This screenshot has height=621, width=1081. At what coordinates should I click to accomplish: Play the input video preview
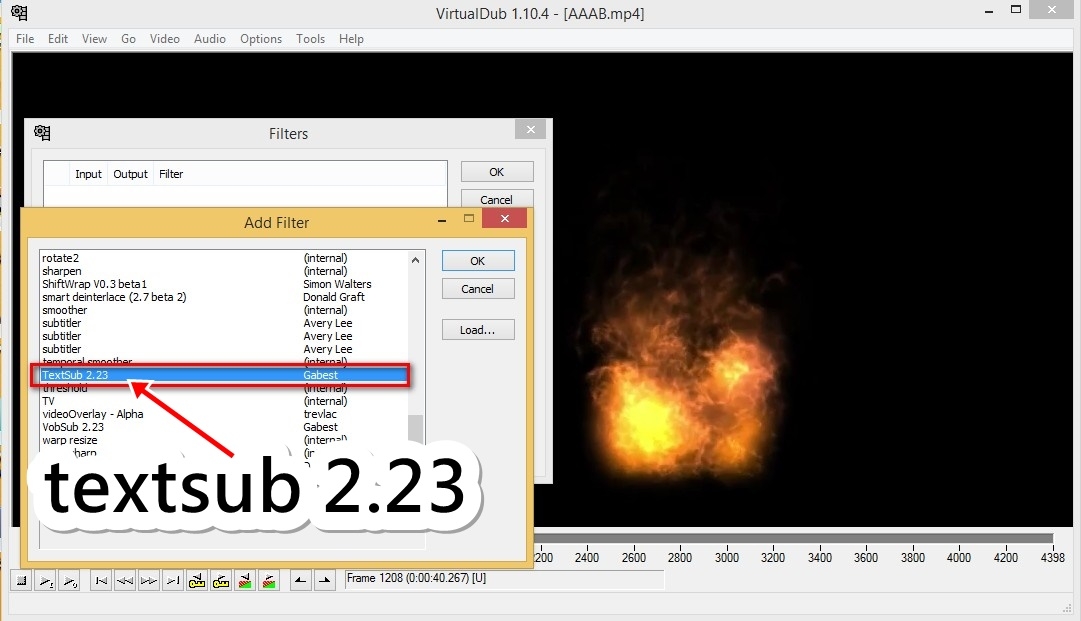pyautogui.click(x=46, y=581)
